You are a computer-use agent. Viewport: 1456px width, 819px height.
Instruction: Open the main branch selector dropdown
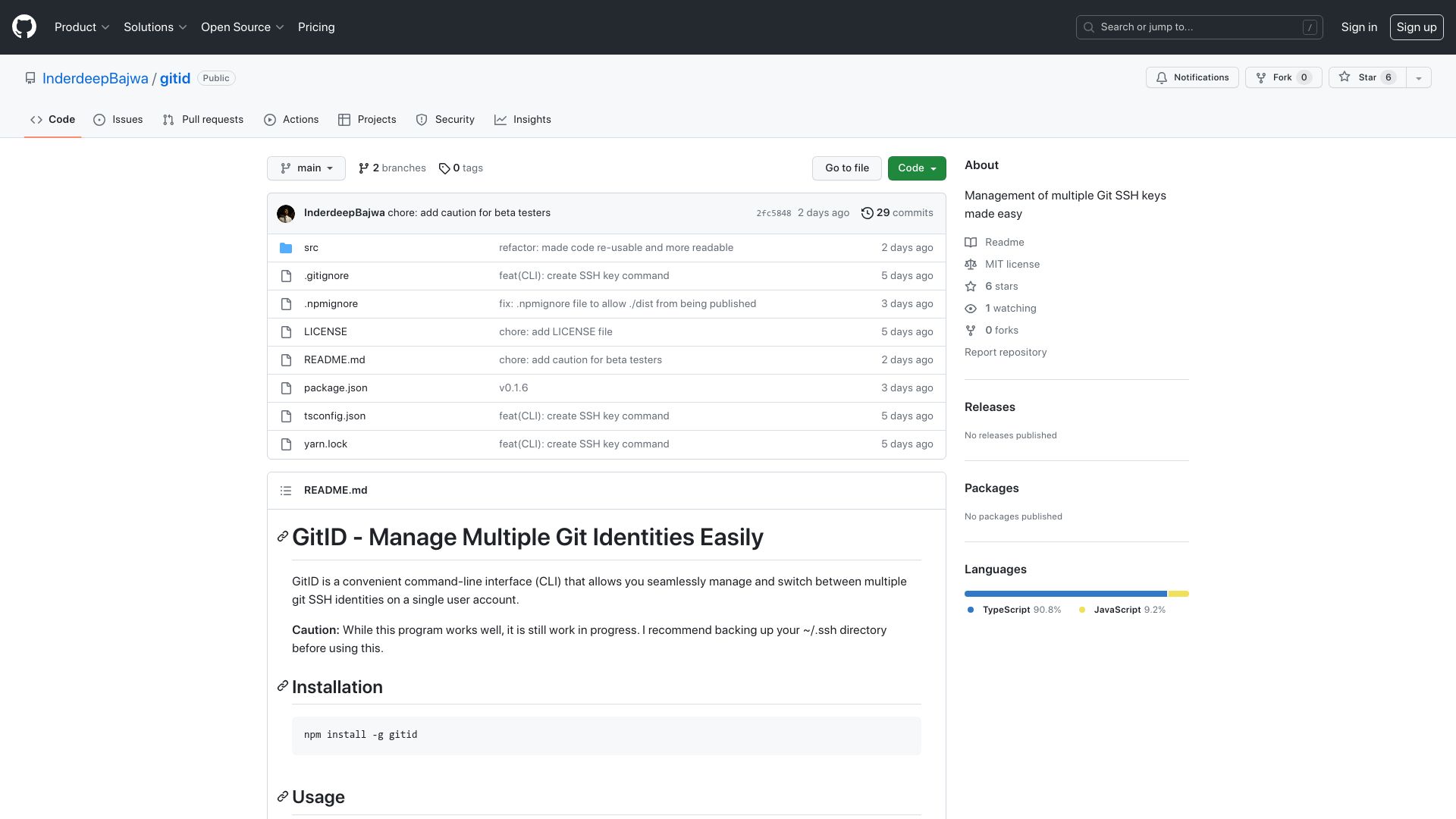[x=306, y=168]
